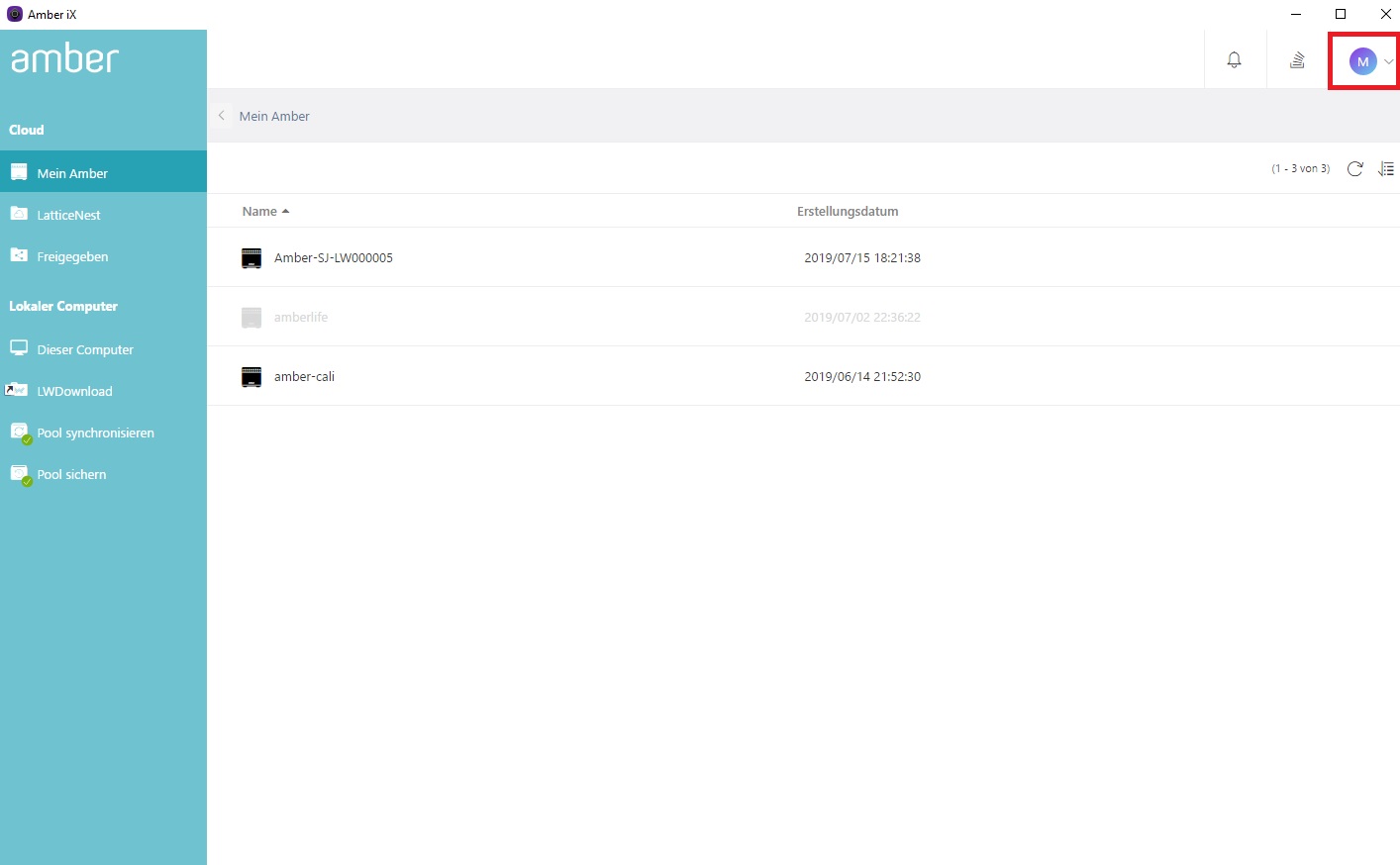Screen dimensions: 1400x865
Task: Open Pool synchronisieren sync entry
Action: point(103,432)
